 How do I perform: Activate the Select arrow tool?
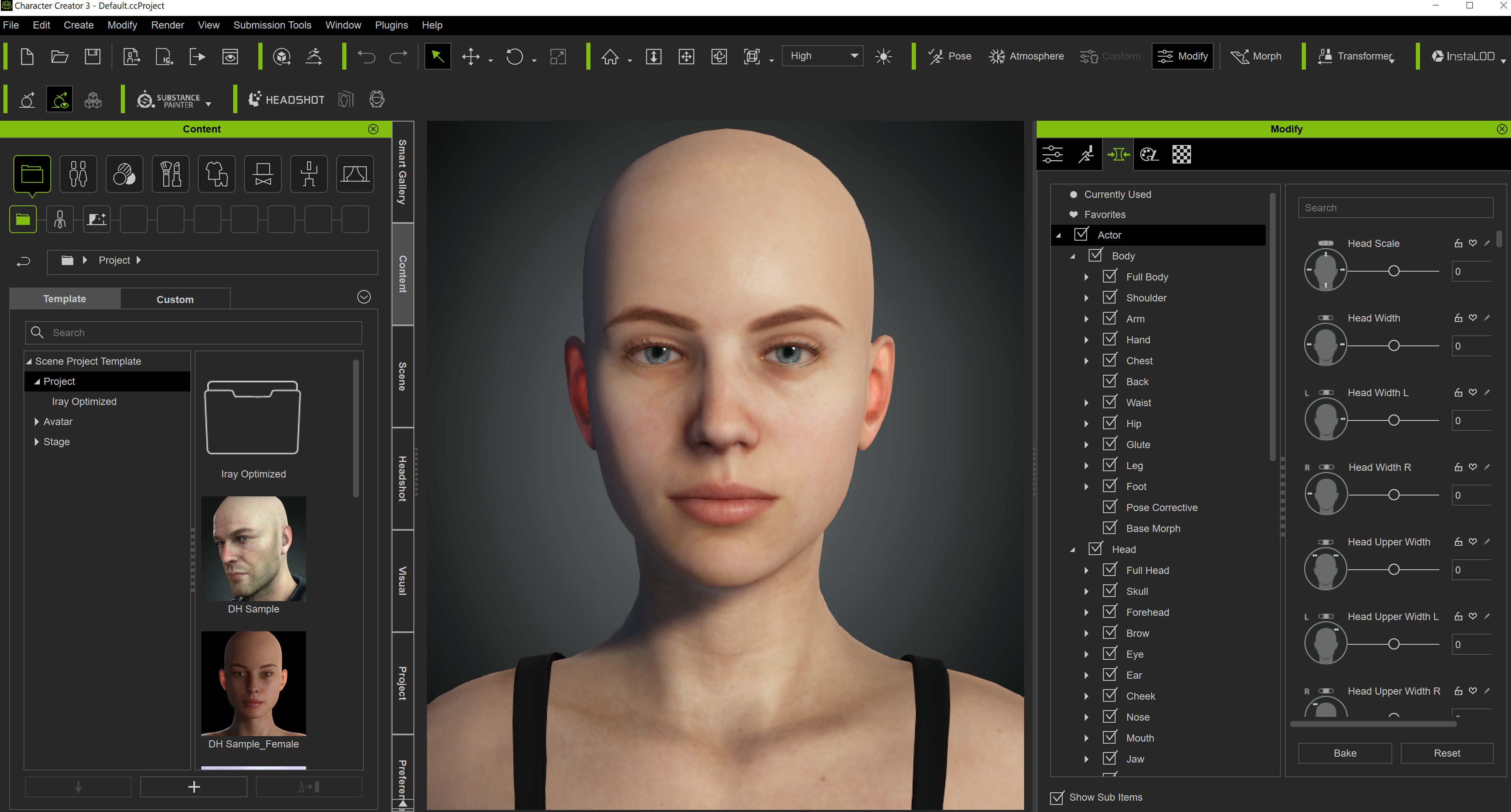pyautogui.click(x=437, y=56)
